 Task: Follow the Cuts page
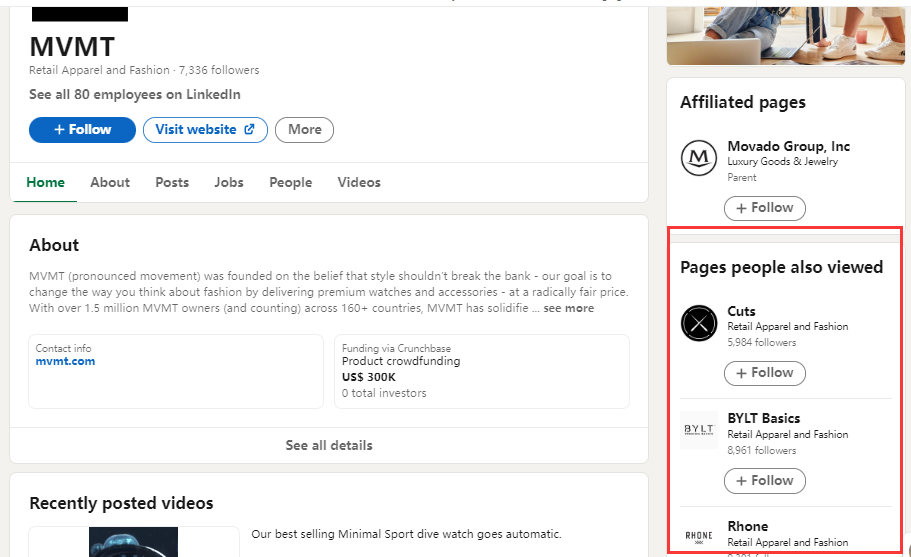tap(765, 373)
